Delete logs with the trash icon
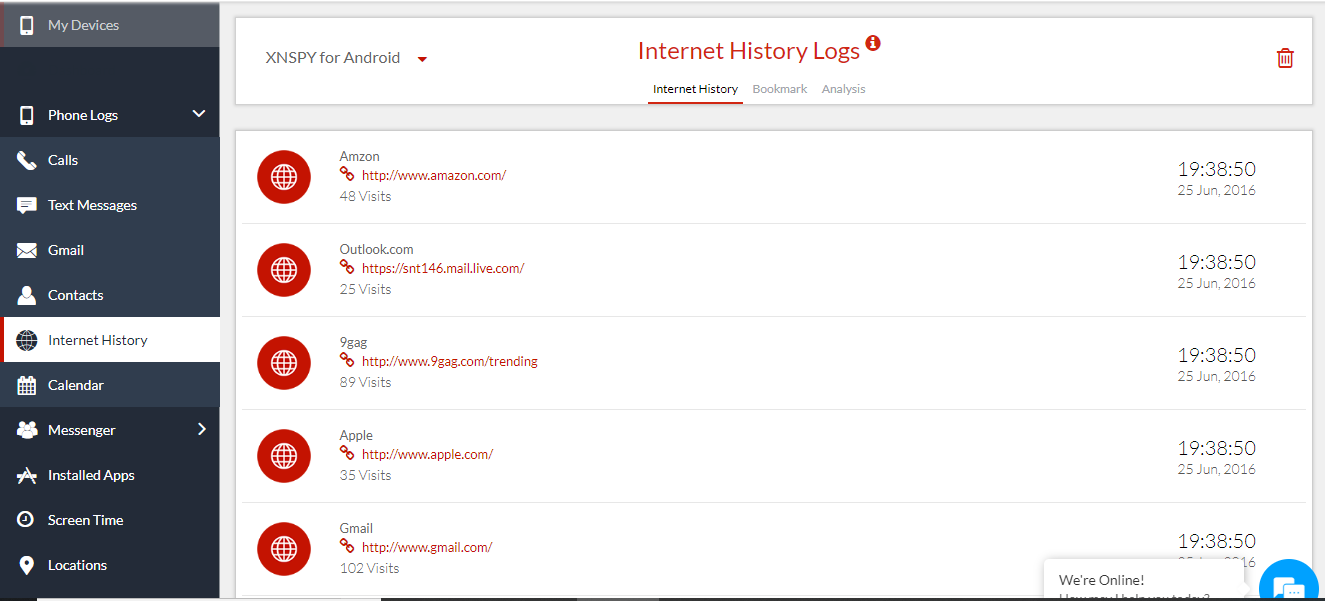 tap(1285, 58)
